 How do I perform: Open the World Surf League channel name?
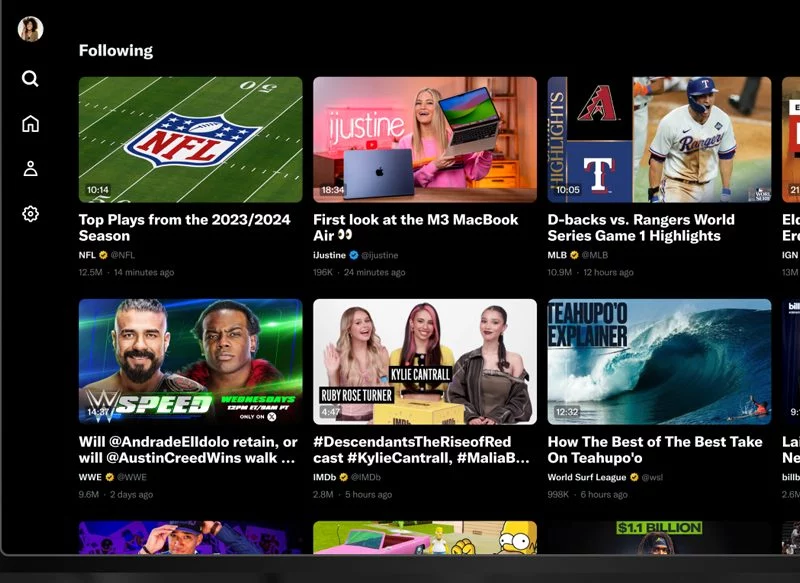[x=587, y=477]
